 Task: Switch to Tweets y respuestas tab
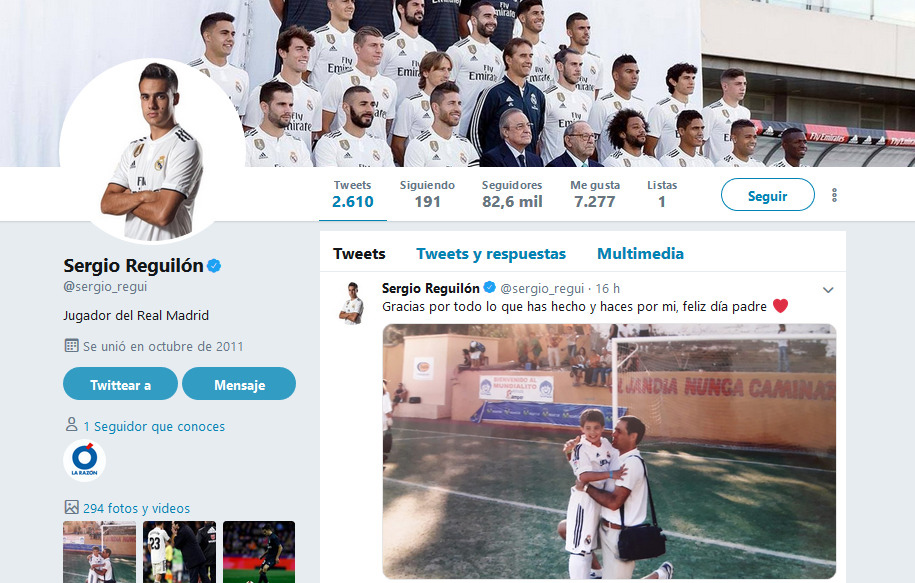tap(491, 254)
